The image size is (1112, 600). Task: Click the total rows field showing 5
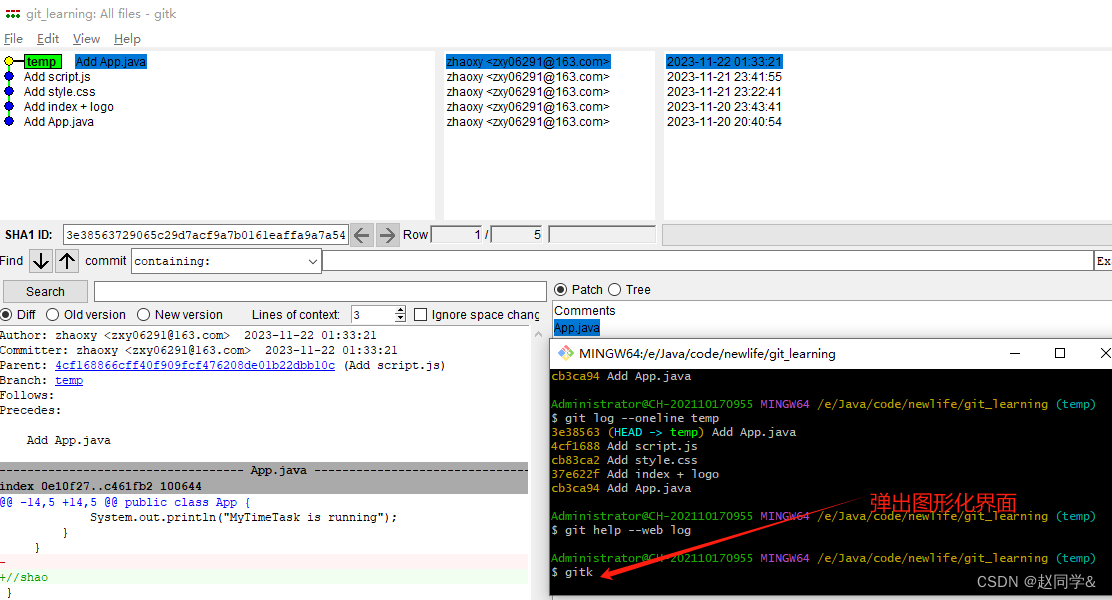(x=517, y=235)
